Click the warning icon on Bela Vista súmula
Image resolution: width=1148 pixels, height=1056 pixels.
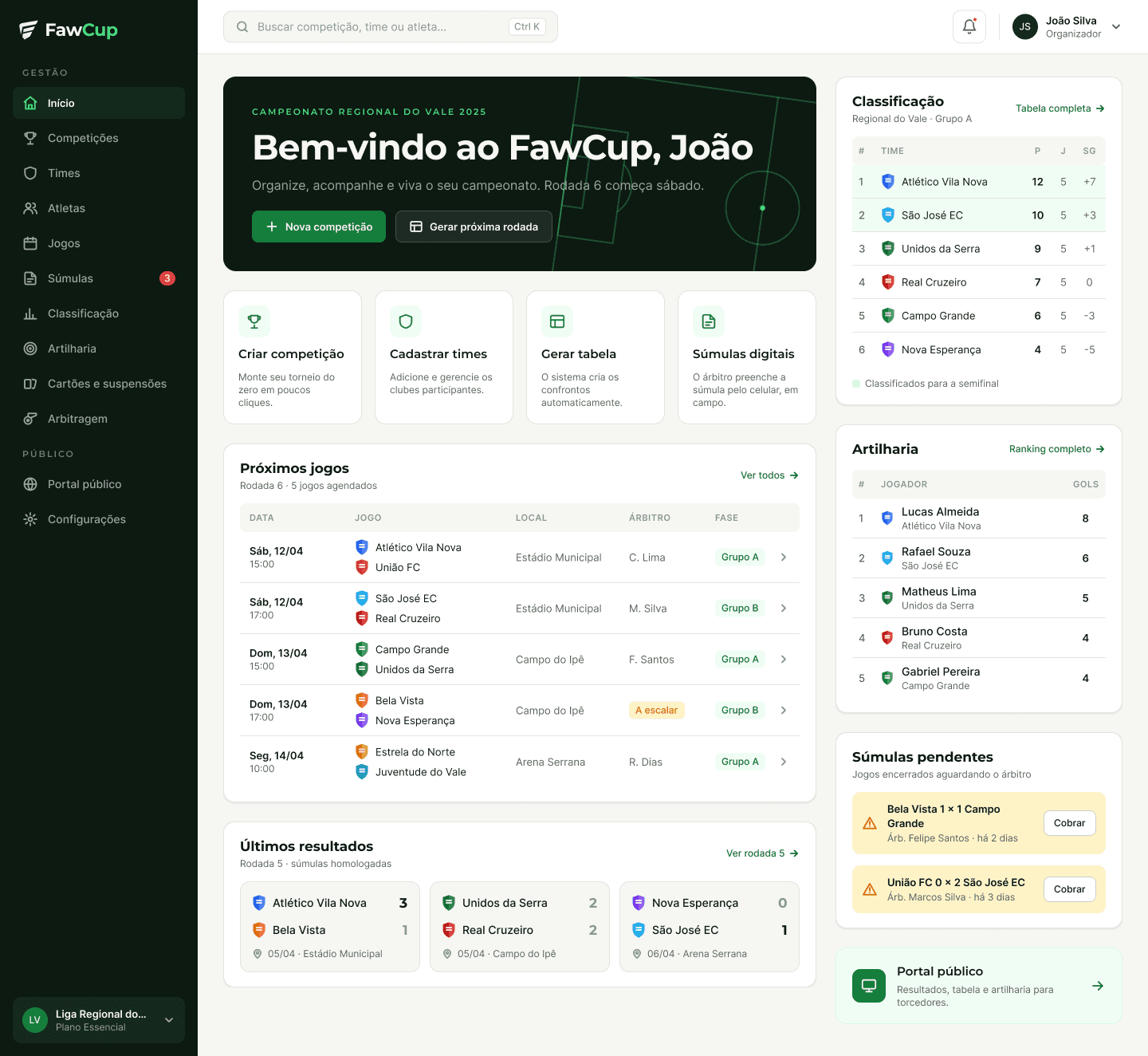tap(870, 823)
